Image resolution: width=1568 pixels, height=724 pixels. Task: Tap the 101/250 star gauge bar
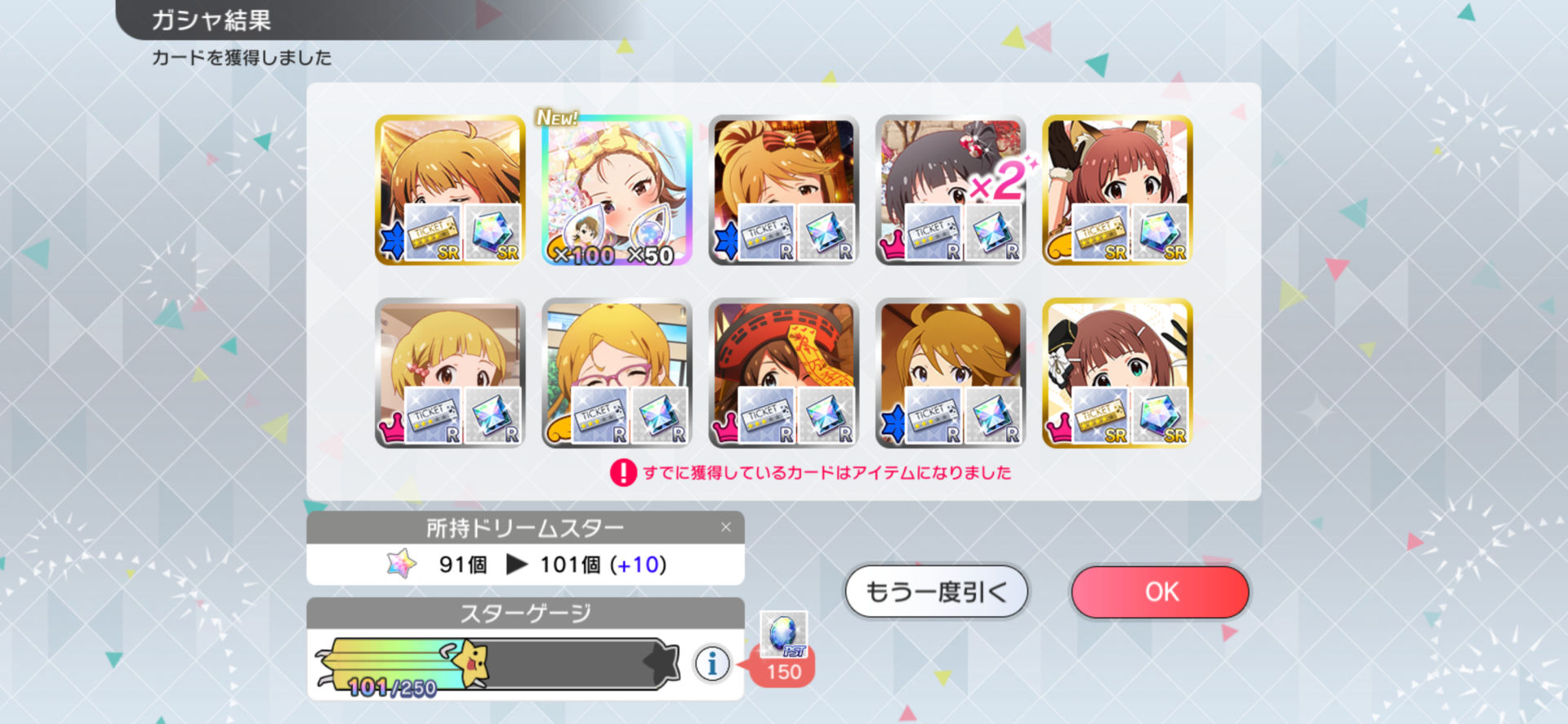tap(498, 664)
